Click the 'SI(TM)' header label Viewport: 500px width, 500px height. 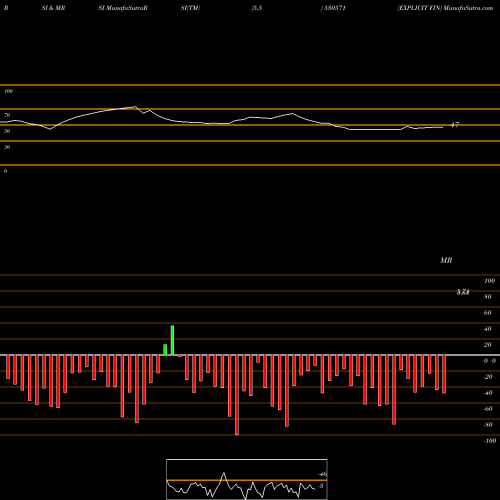point(190,8)
